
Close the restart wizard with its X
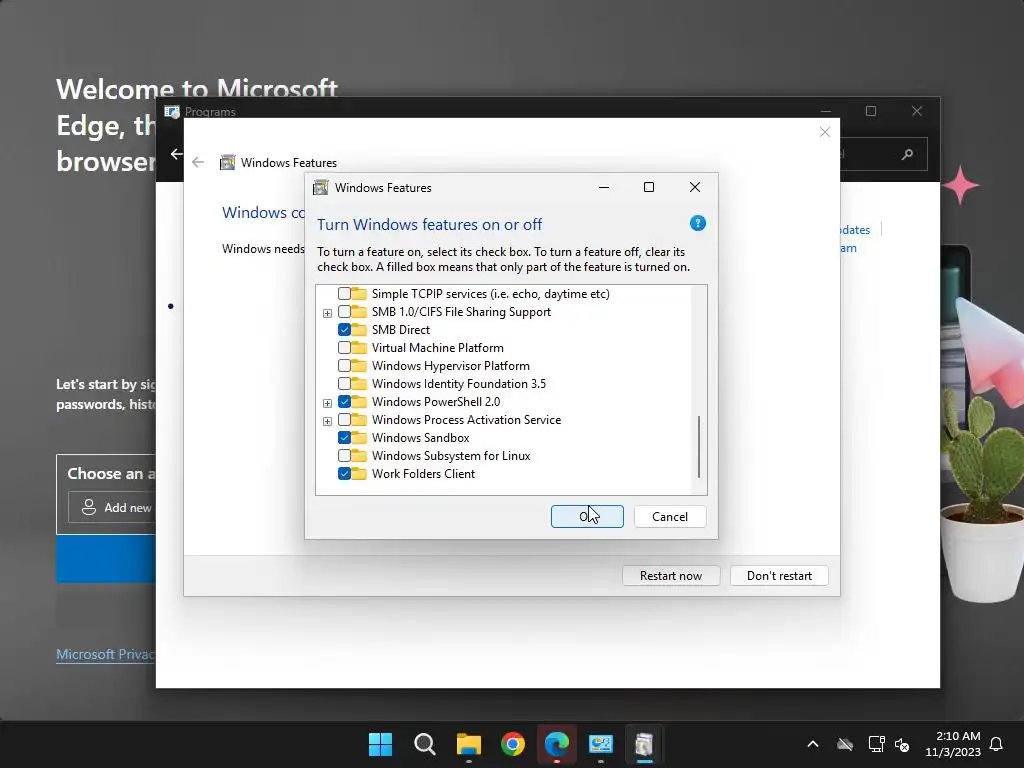point(825,133)
